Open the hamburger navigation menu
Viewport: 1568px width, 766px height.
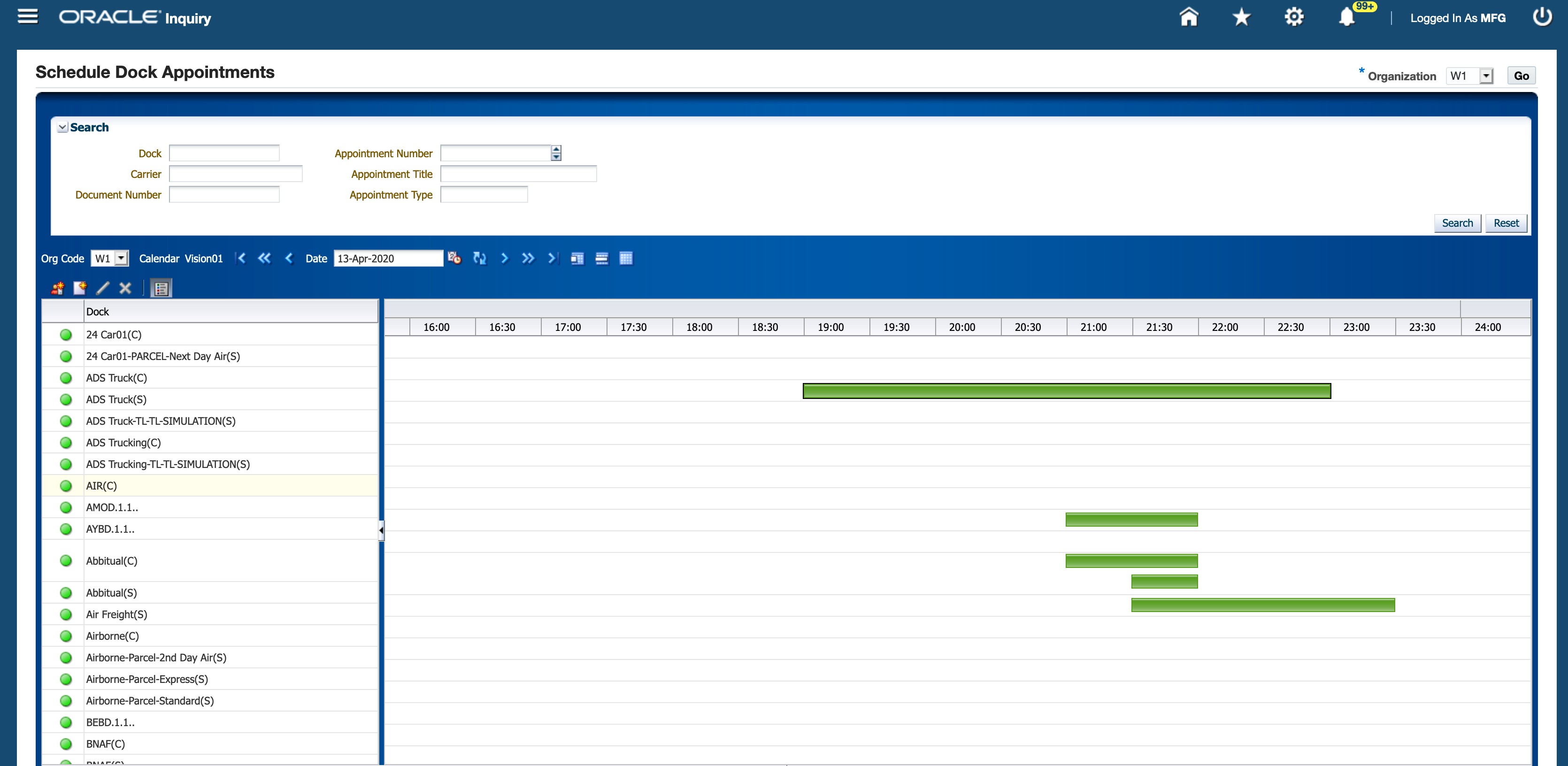27,16
